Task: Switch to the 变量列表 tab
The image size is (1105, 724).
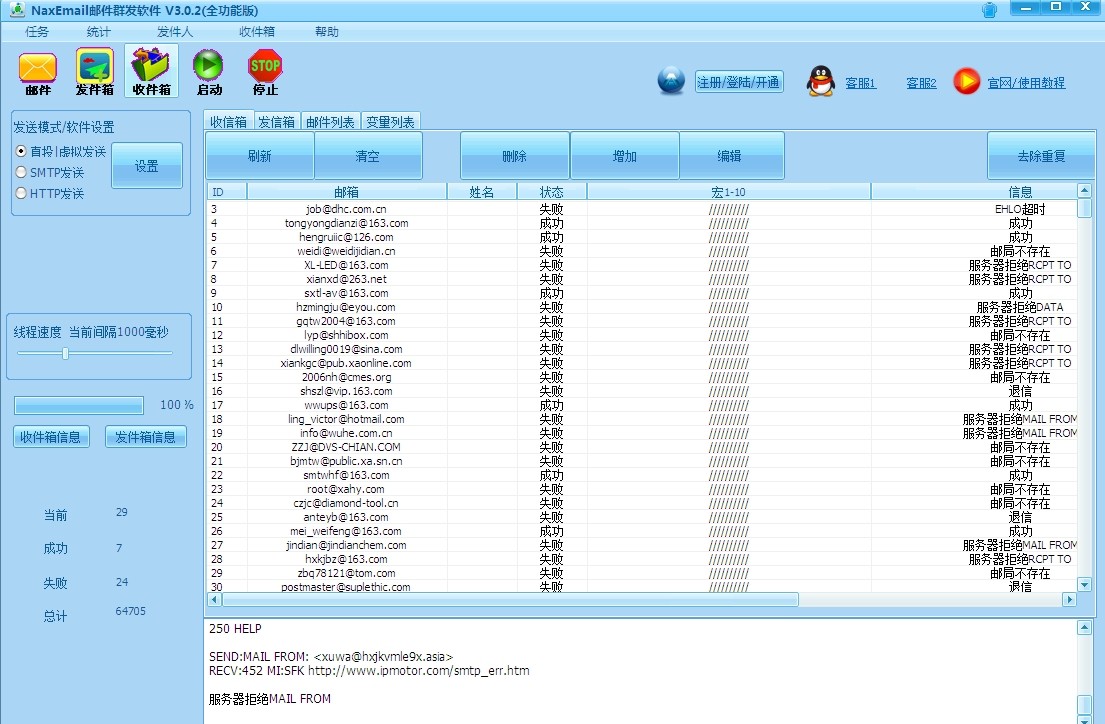Action: (x=390, y=122)
